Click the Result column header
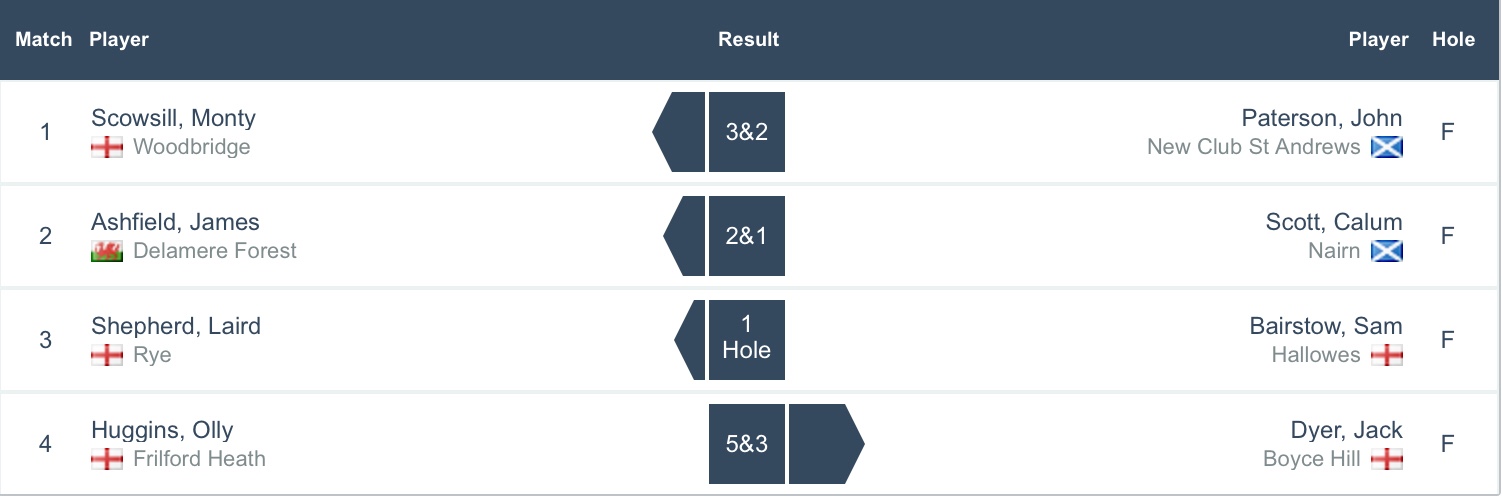This screenshot has height=500, width=1502. click(748, 40)
